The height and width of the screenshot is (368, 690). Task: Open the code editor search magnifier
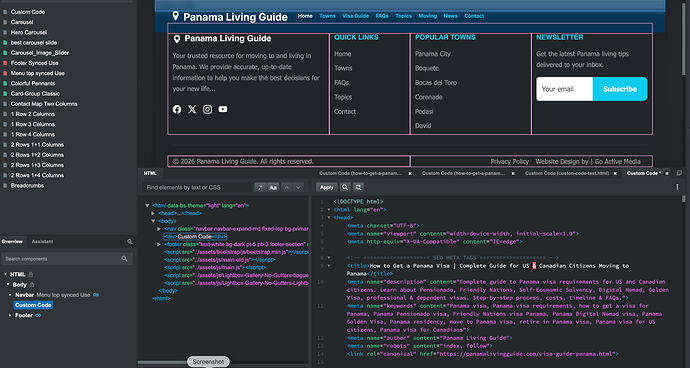[345, 187]
